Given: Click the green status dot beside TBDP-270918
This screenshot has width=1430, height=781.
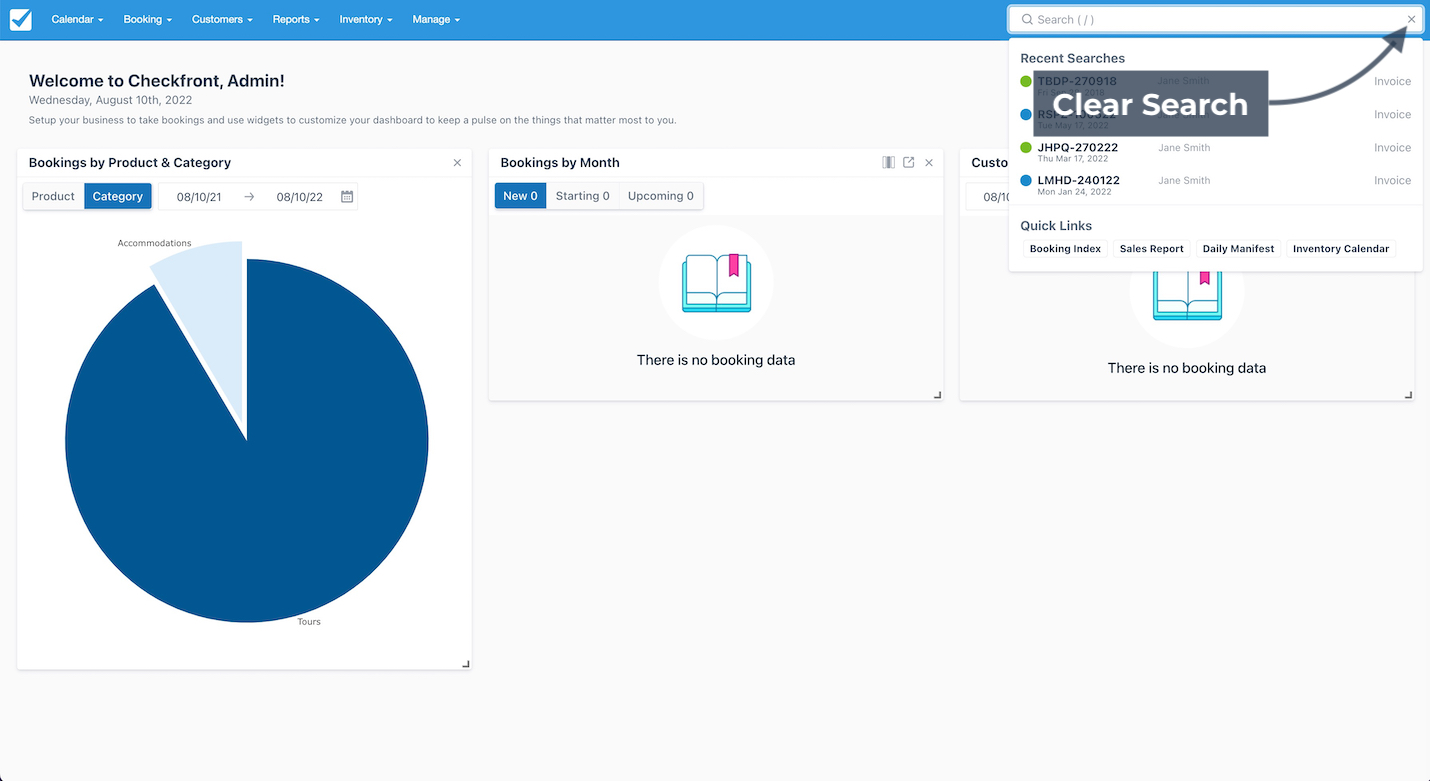Looking at the screenshot, I should coord(1026,81).
